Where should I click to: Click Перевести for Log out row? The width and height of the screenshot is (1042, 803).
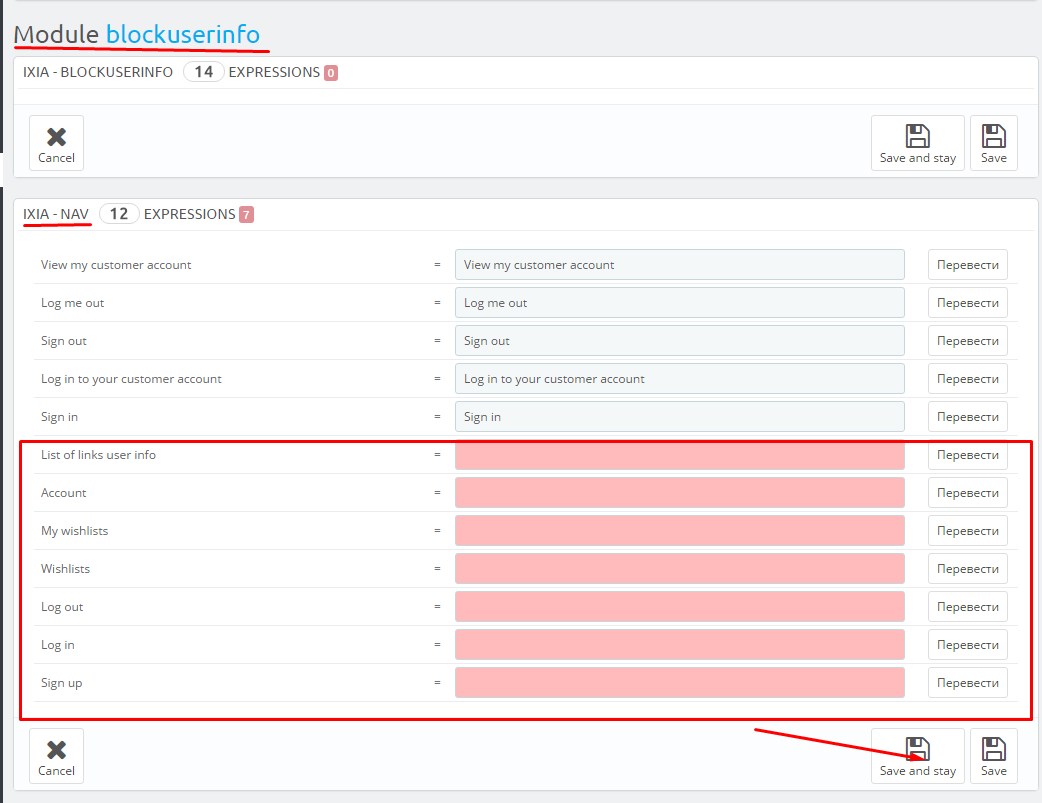(968, 606)
